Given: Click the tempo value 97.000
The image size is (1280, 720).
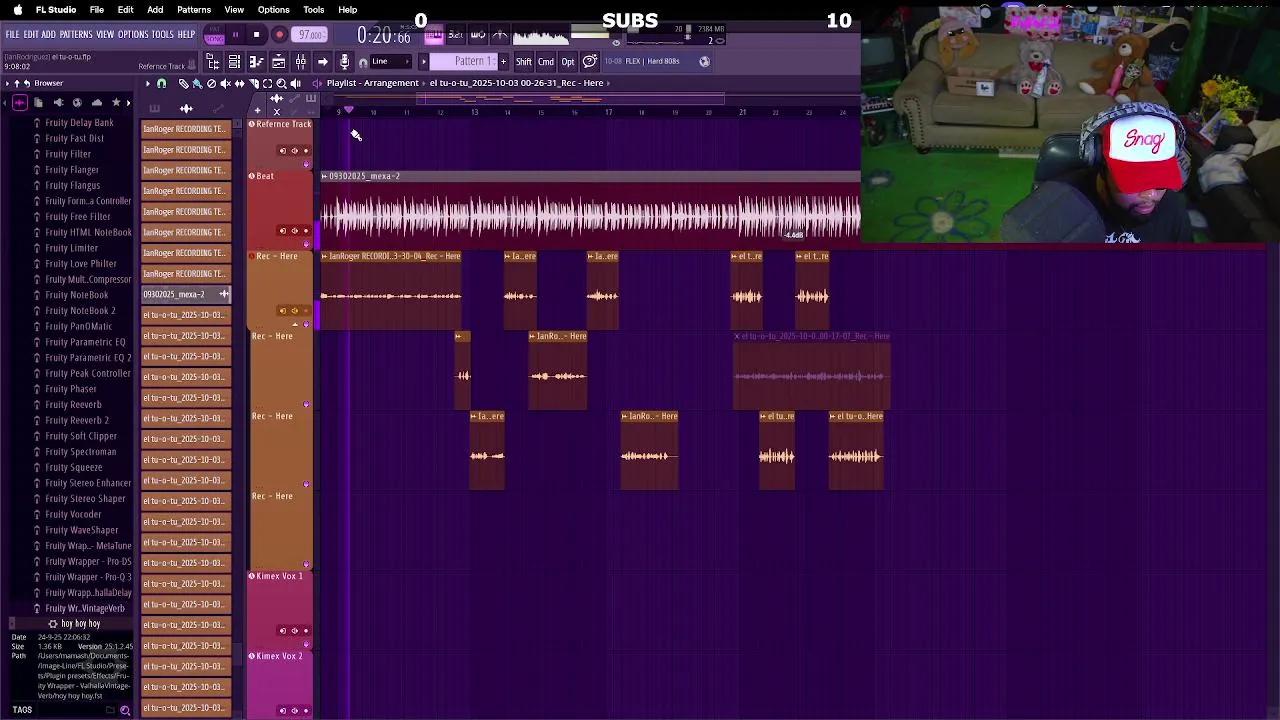Looking at the screenshot, I should pyautogui.click(x=311, y=35).
